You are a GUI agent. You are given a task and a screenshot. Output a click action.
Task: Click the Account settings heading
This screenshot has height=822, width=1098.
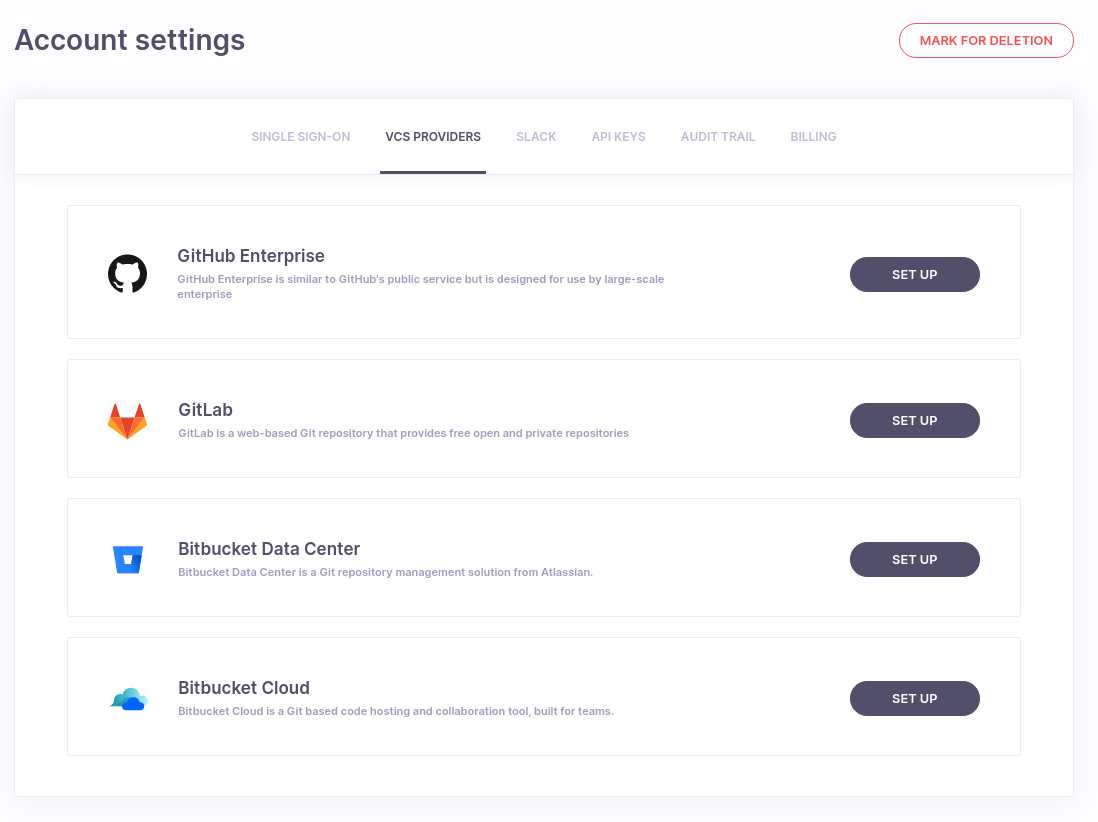coord(129,40)
